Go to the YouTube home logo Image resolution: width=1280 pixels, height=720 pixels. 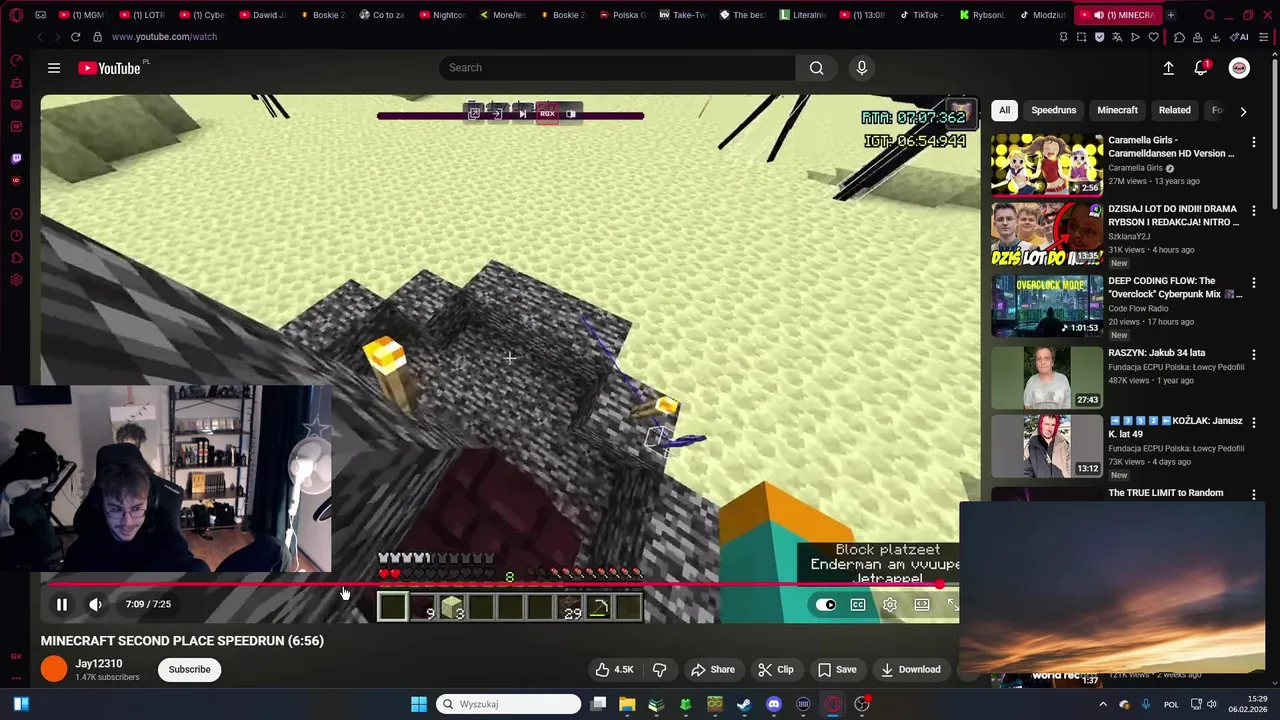tap(109, 68)
